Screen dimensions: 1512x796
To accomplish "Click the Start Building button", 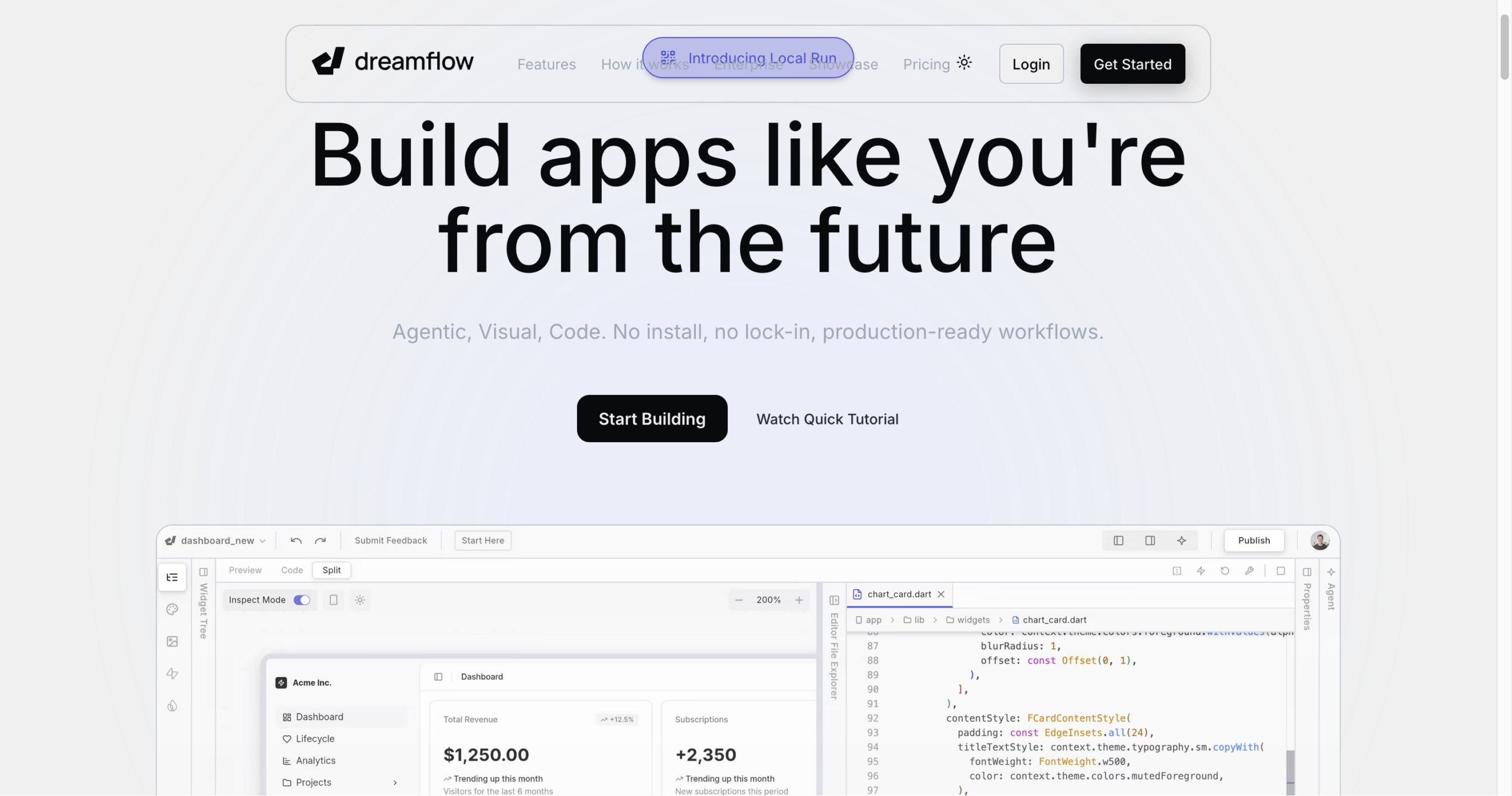I will tap(652, 419).
